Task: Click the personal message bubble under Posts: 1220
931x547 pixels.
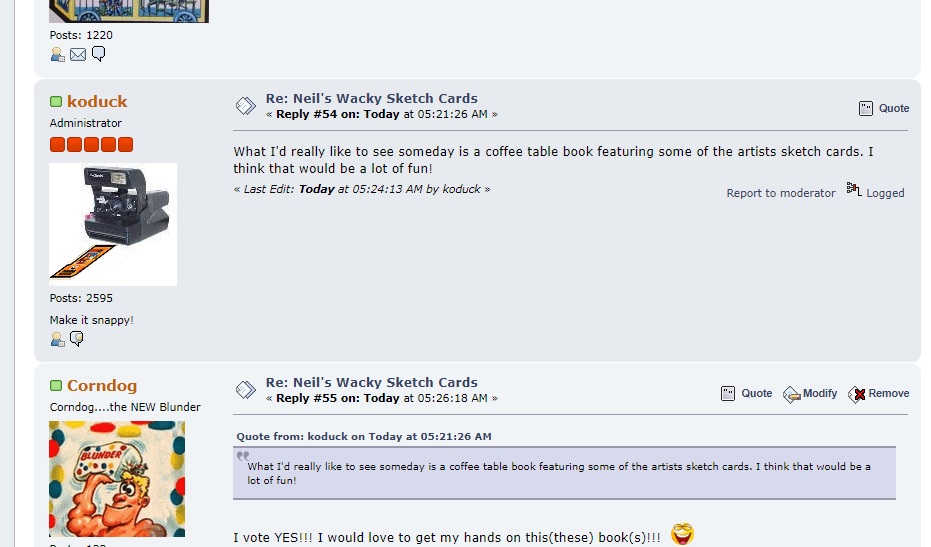Action: click(99, 54)
